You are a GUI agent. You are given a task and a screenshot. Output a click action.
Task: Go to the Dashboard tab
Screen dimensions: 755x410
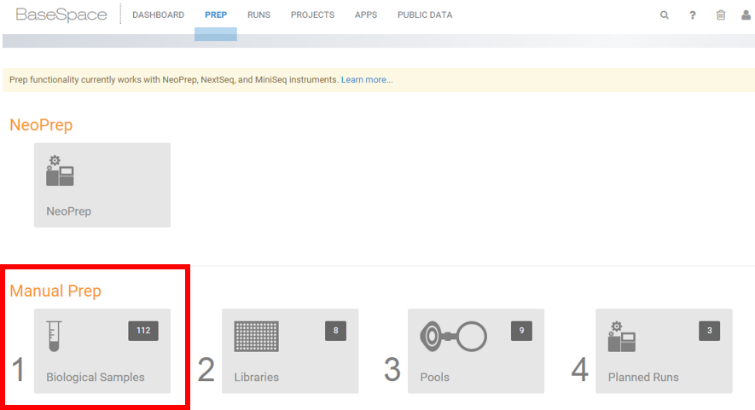[158, 15]
